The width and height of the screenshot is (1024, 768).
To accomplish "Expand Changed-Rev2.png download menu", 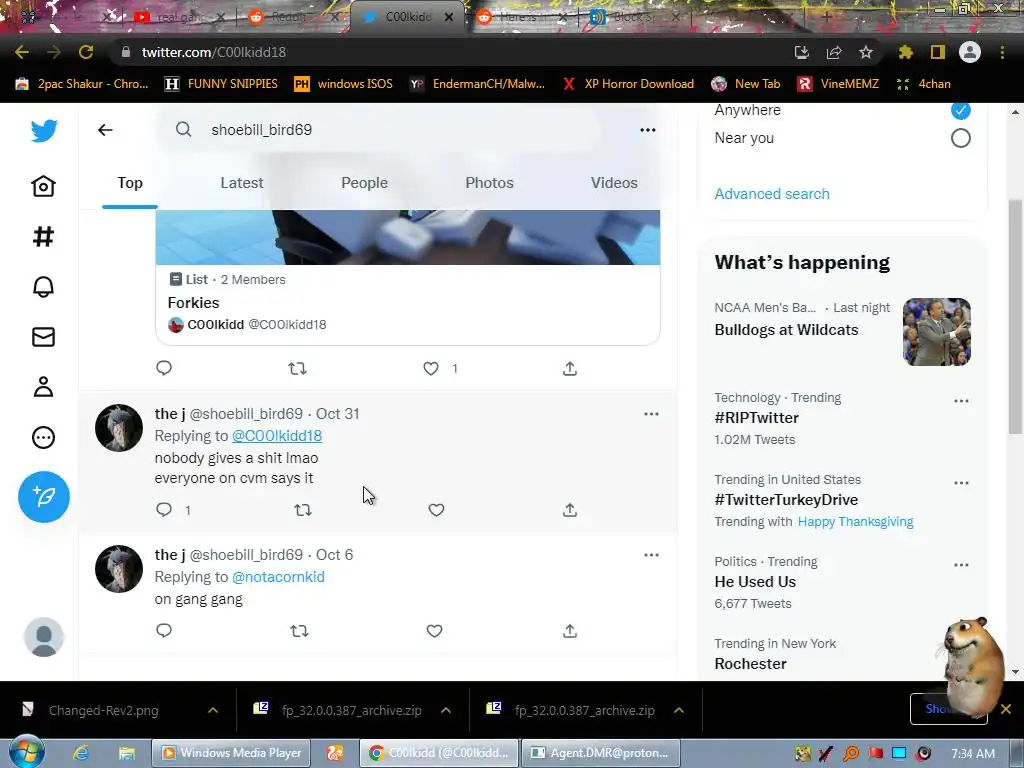I will [213, 711].
